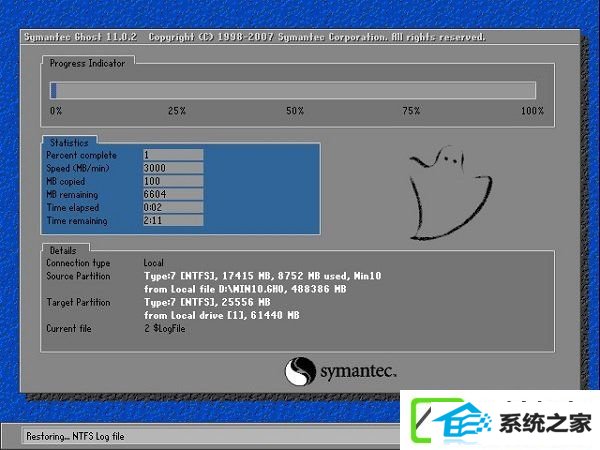Click the "Speed (MB/min)" label
This screenshot has height=450, width=600.
tap(78, 168)
